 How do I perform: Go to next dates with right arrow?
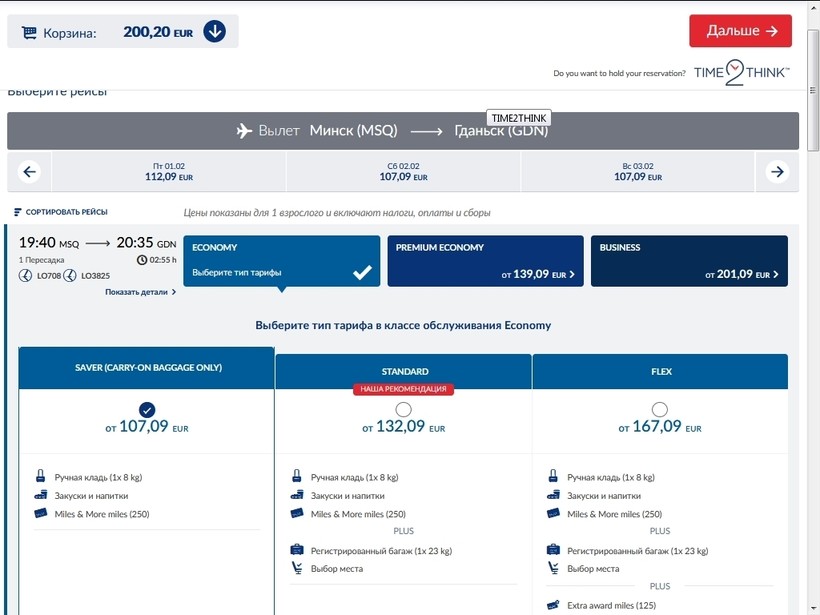pyautogui.click(x=777, y=172)
